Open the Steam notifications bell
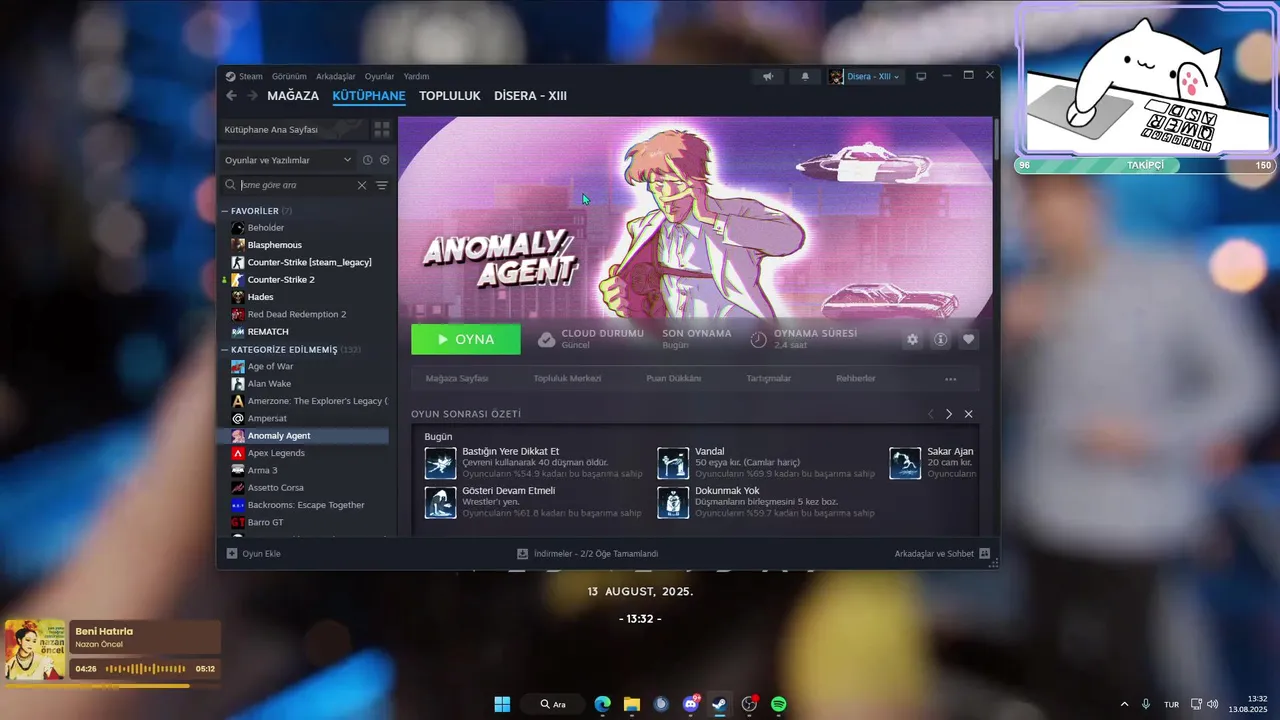This screenshot has height=720, width=1280. (x=805, y=76)
